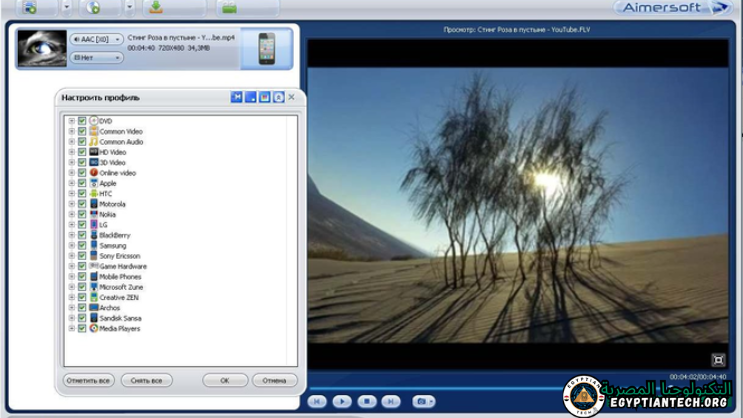Image resolution: width=743 pixels, height=418 pixels.
Task: Click the load DVD disc icon
Action: (93, 7)
